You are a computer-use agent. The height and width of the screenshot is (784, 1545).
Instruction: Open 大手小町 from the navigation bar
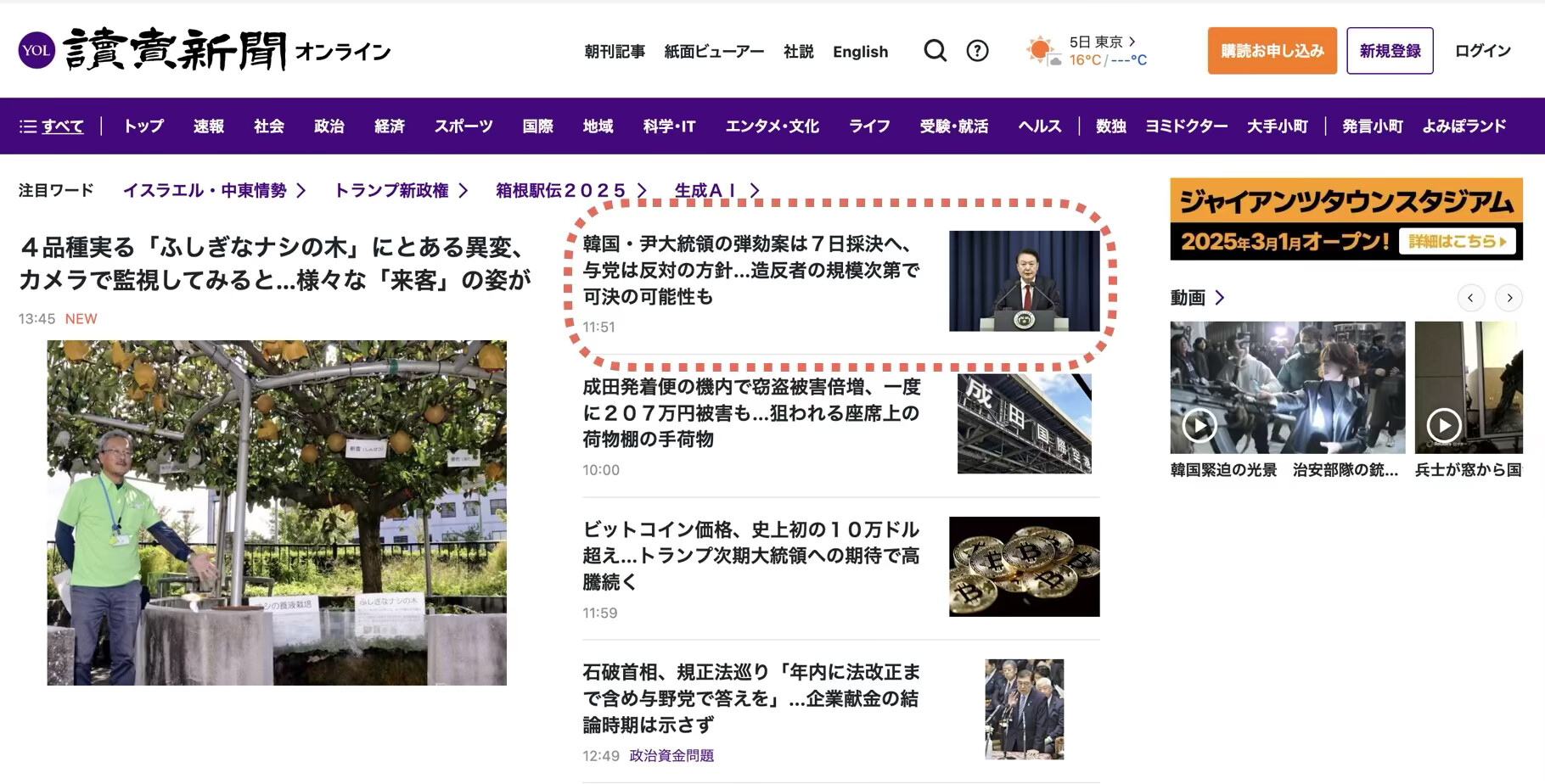(x=1278, y=126)
